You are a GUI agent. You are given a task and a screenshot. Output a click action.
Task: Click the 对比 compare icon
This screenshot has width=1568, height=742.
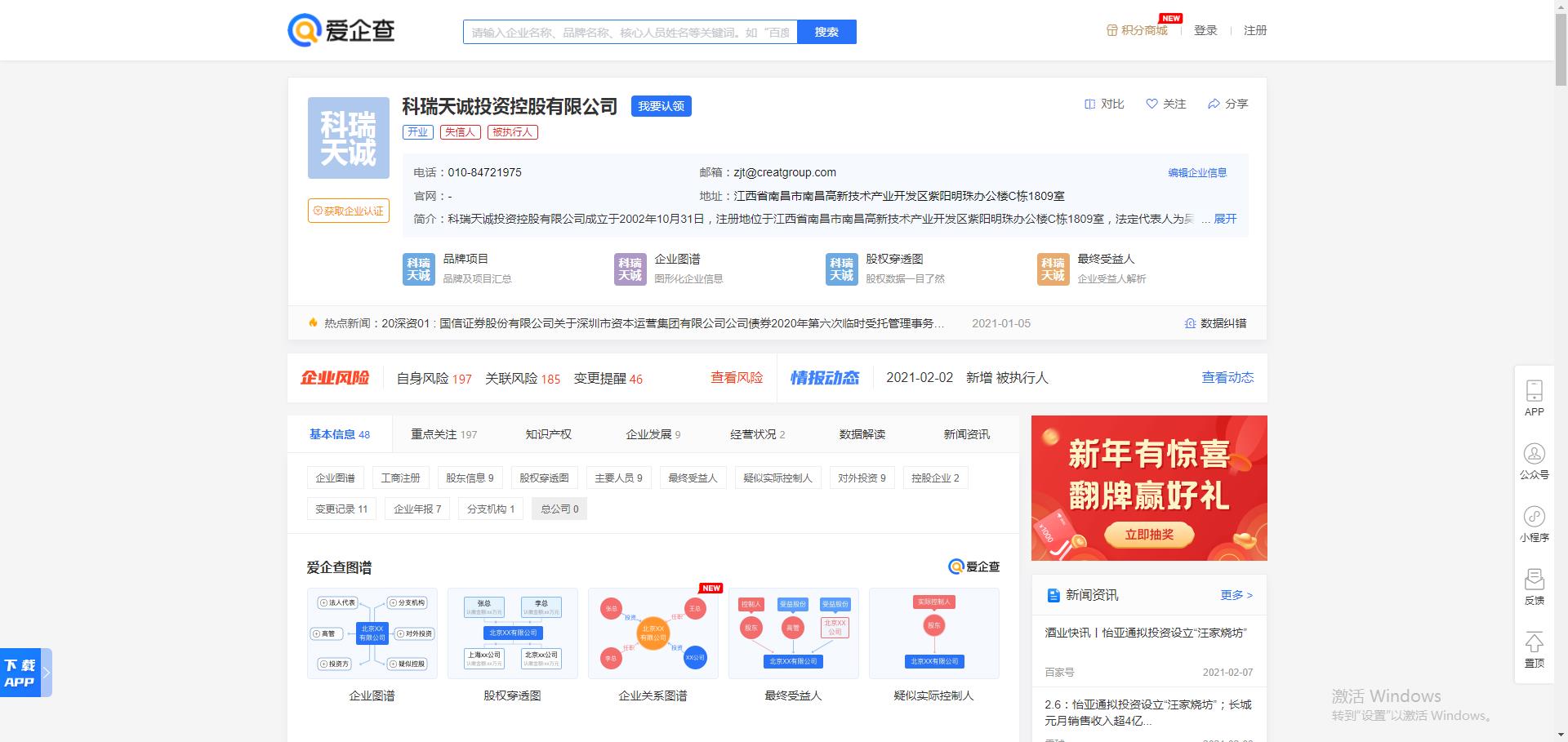(1089, 104)
